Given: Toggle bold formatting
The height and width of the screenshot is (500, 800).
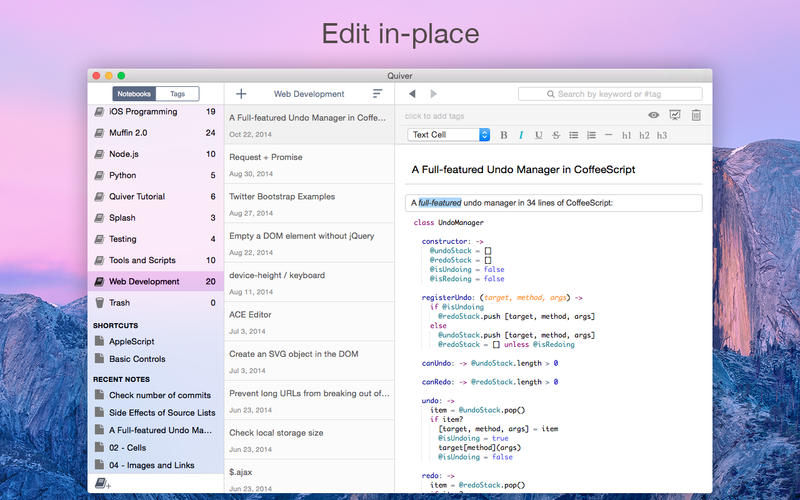Looking at the screenshot, I should [x=504, y=135].
